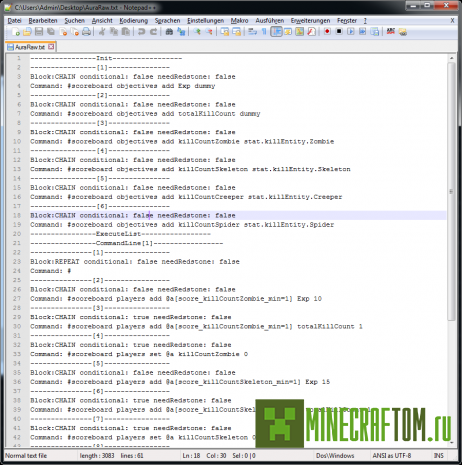Open the Makro menu
This screenshot has width=462, height=465.
[x=239, y=21]
